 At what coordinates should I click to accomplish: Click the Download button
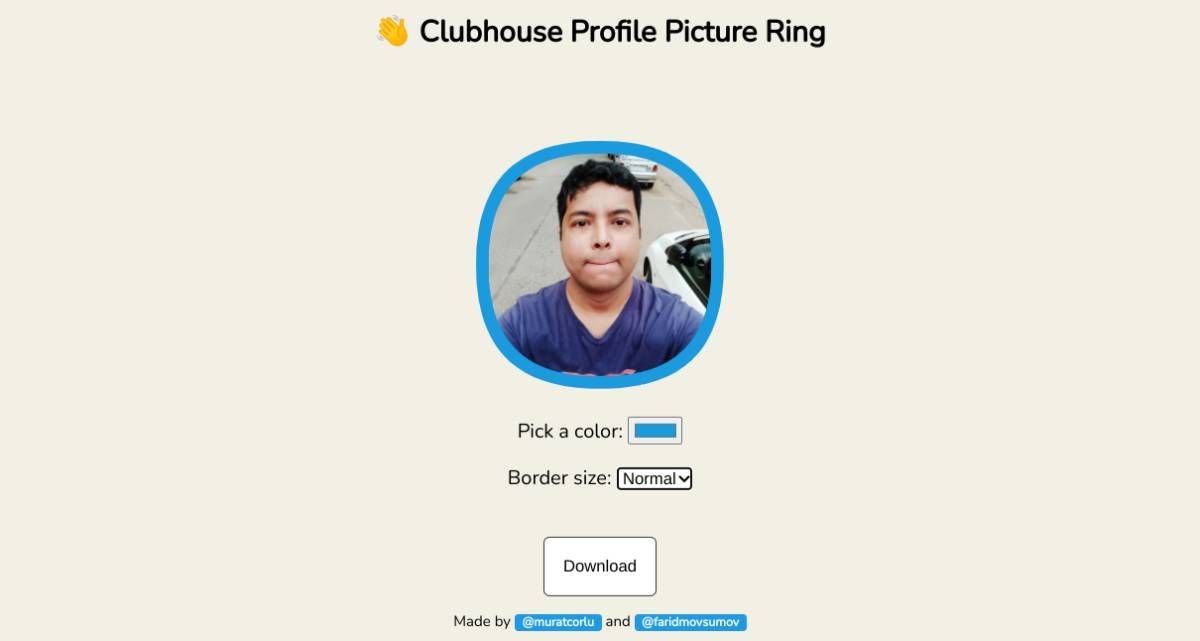click(x=600, y=566)
